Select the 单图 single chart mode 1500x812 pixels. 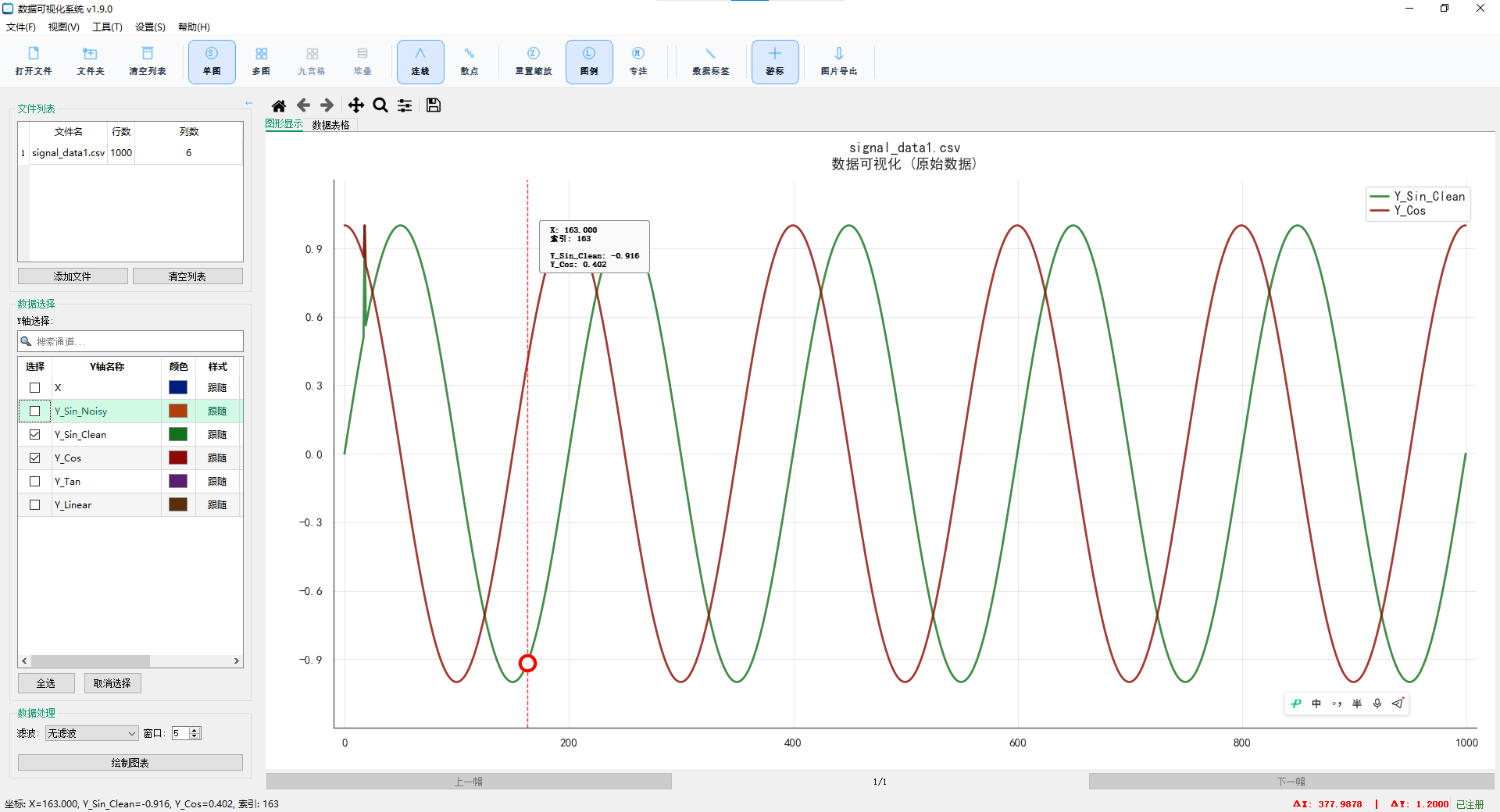point(212,61)
